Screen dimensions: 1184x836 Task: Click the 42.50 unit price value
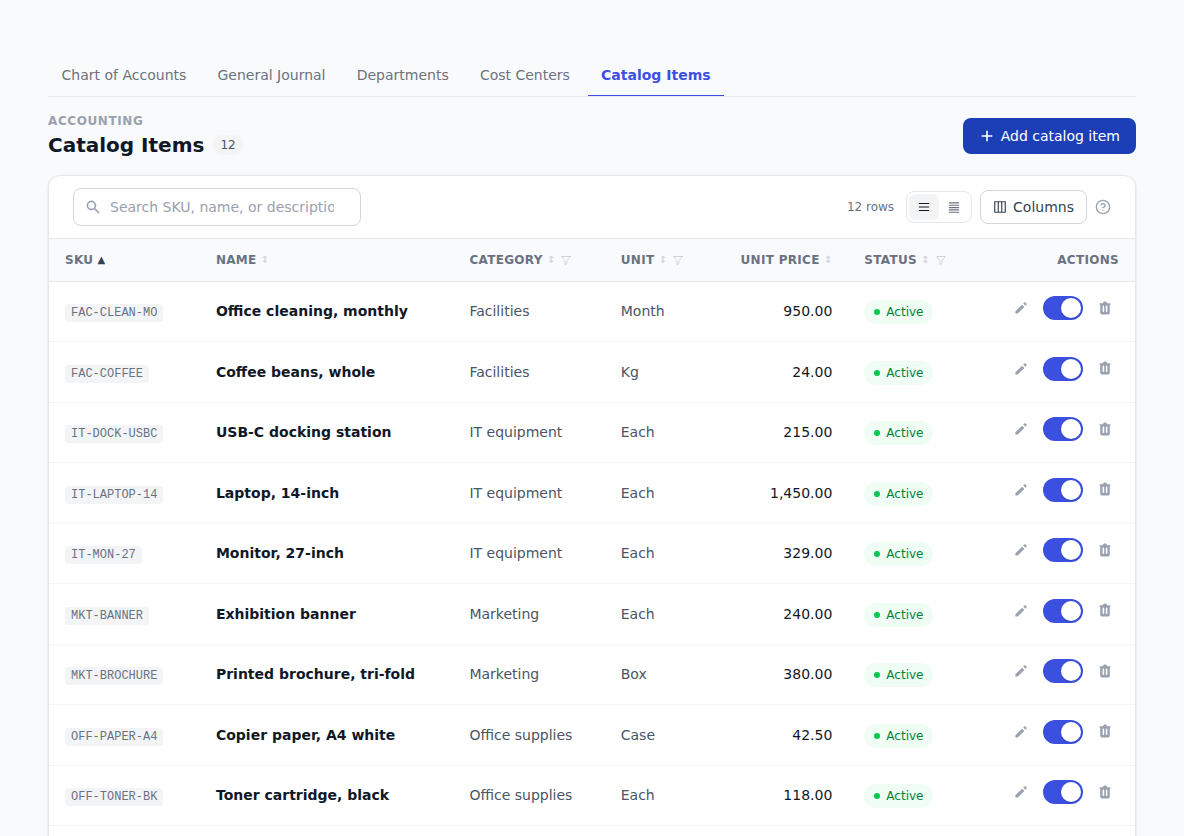812,735
